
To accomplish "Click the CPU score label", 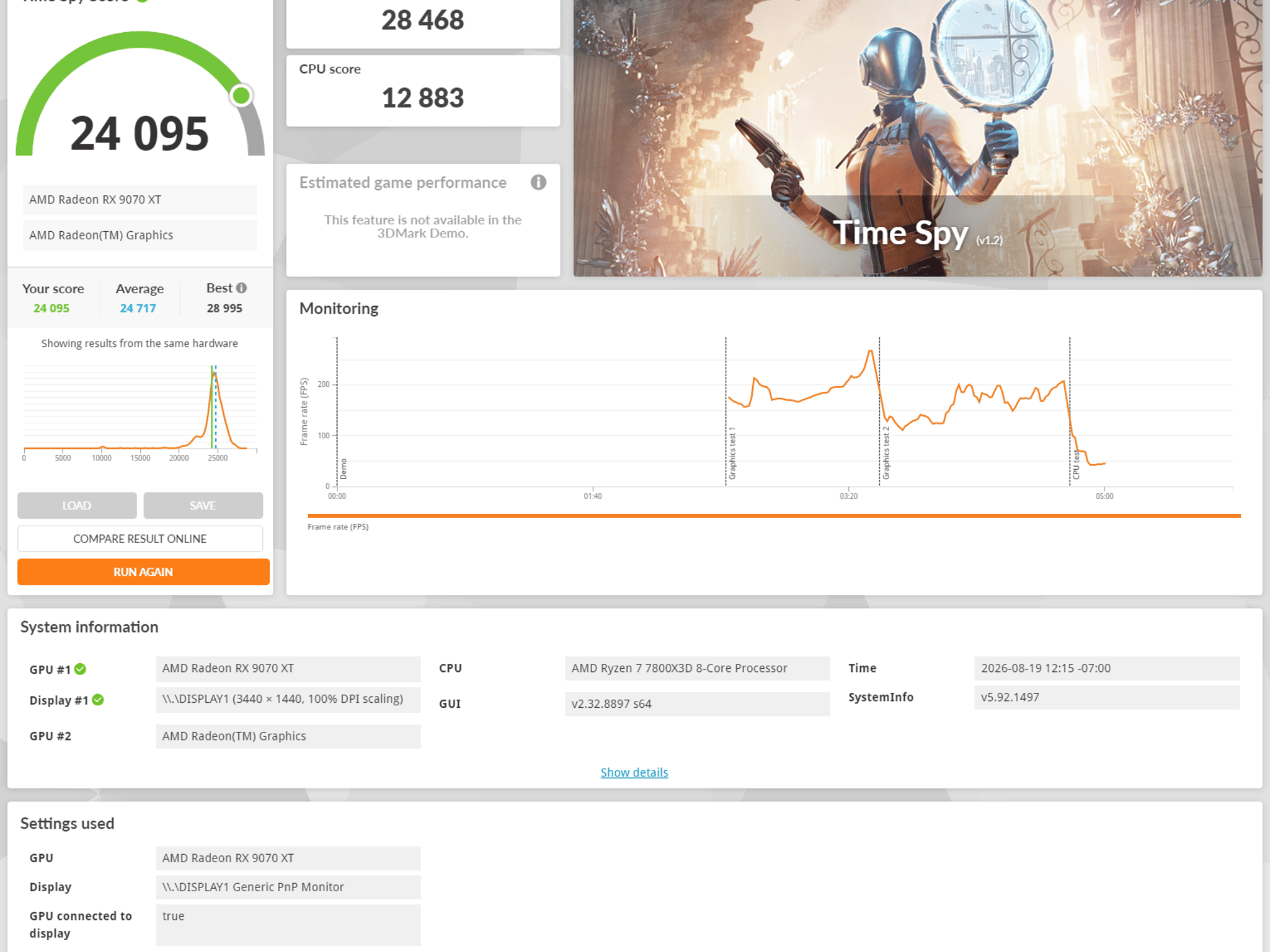I will pyautogui.click(x=330, y=69).
